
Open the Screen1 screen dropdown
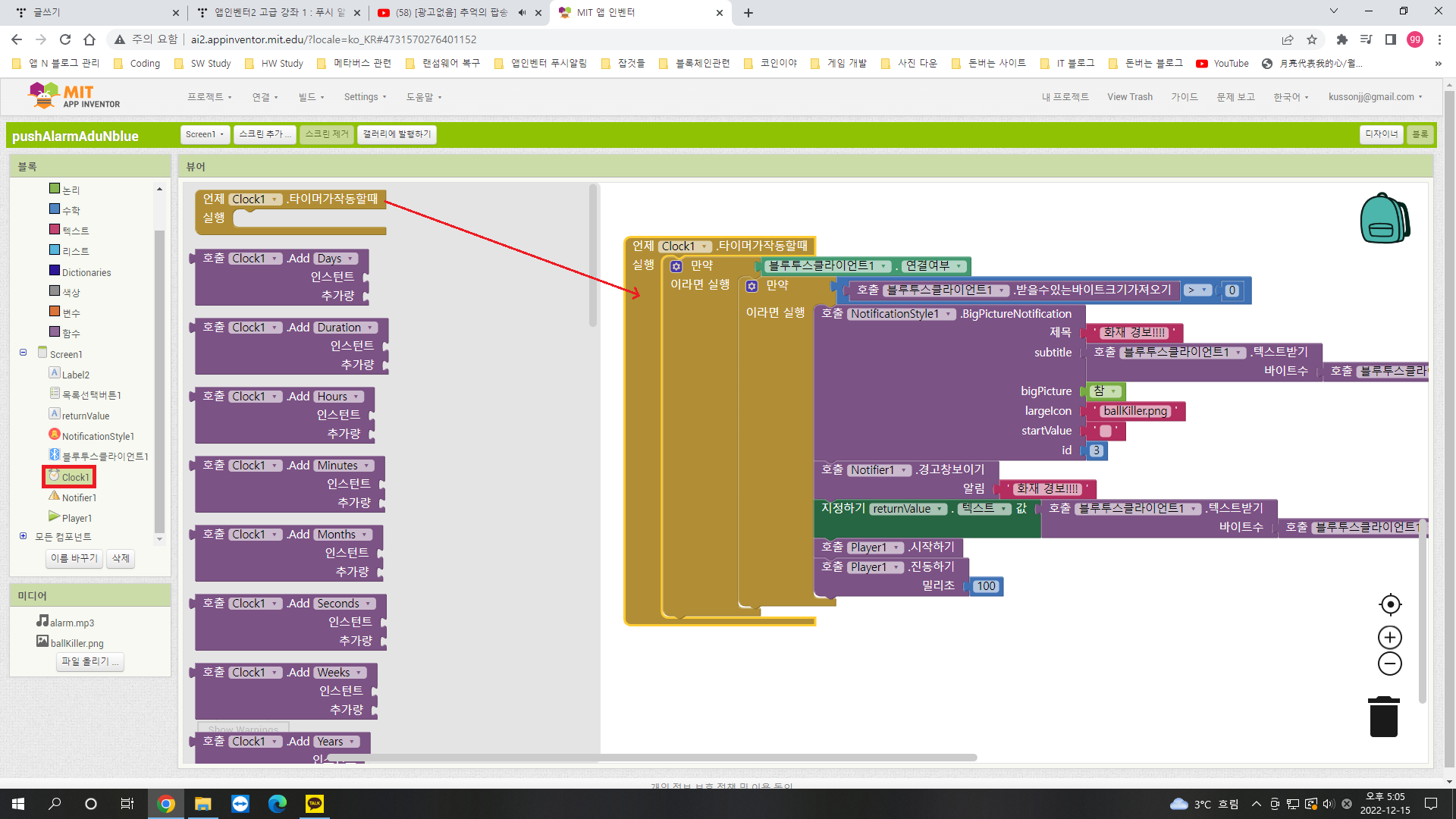pyautogui.click(x=205, y=134)
